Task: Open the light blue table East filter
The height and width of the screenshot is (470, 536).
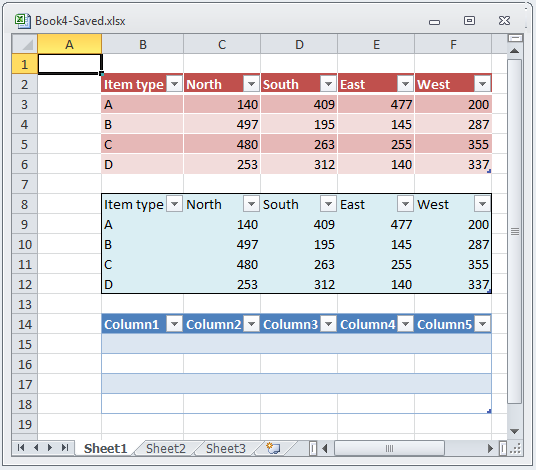Action: click(405, 204)
